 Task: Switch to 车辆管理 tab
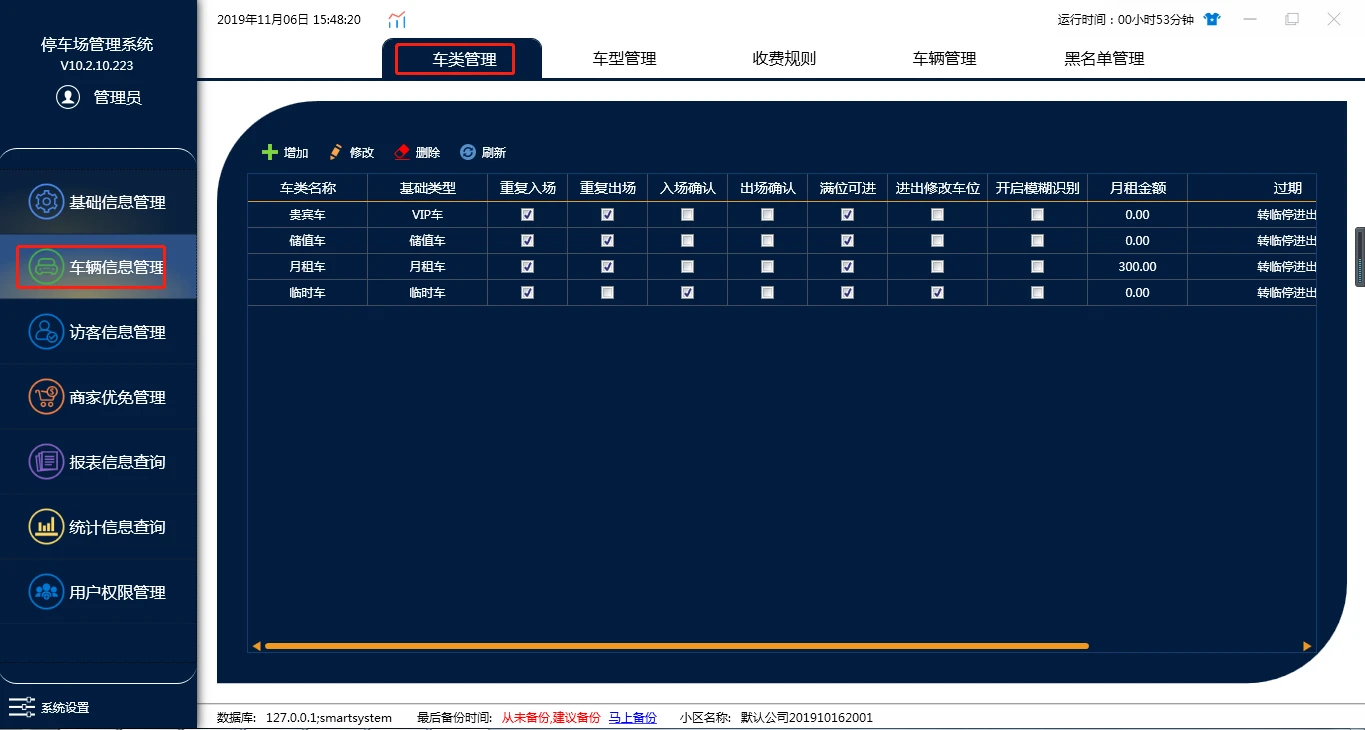coord(944,59)
